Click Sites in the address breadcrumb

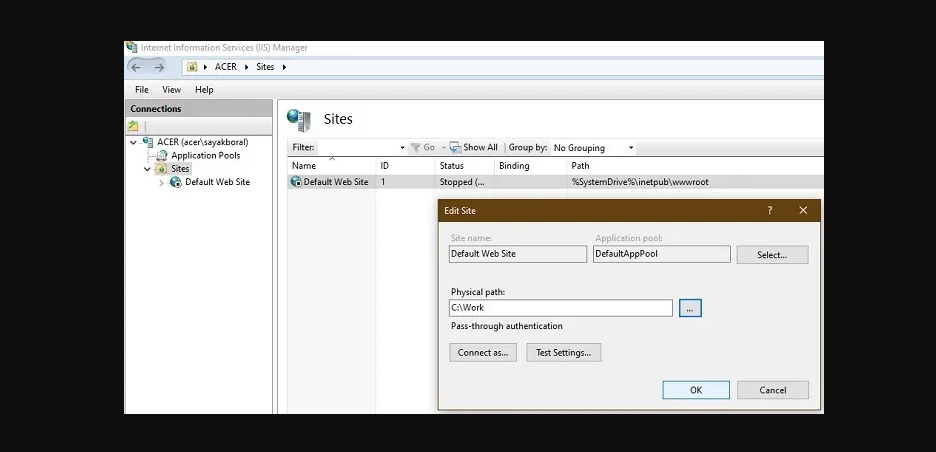click(x=265, y=67)
